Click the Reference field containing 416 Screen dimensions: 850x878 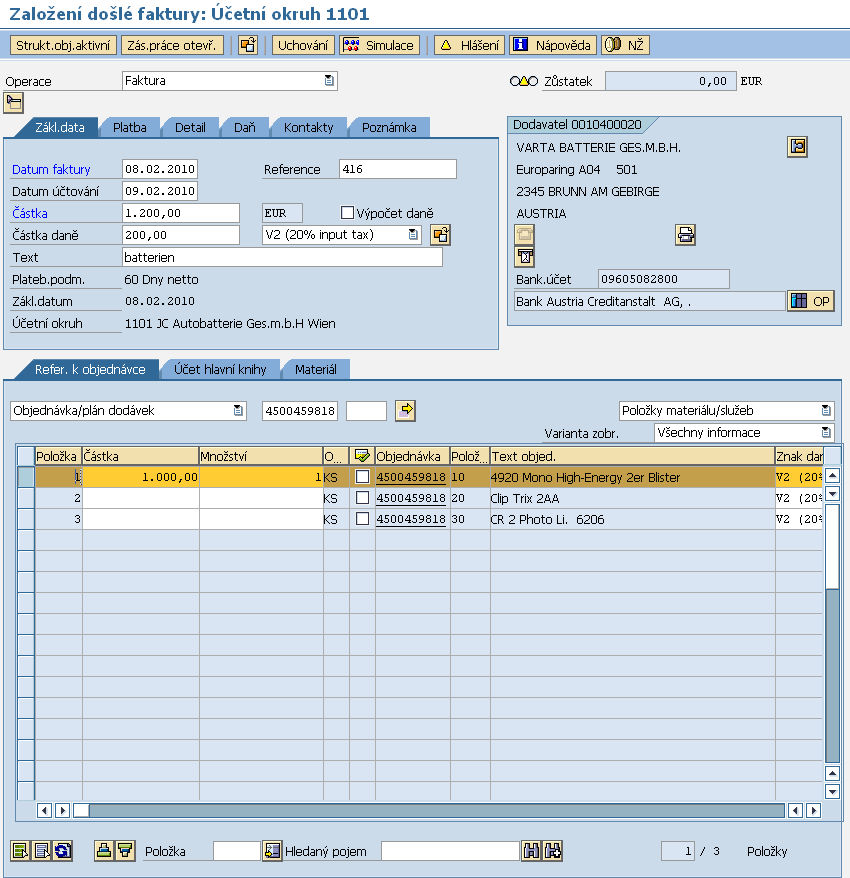[x=398, y=169]
